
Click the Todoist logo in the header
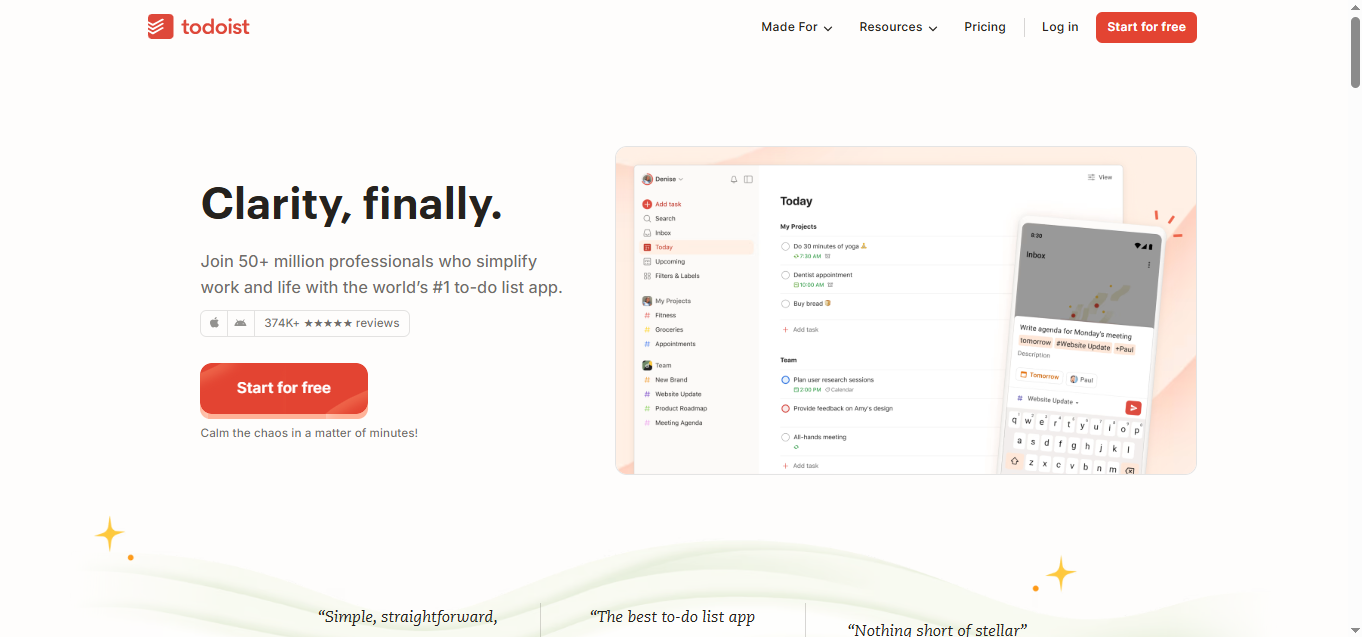pyautogui.click(x=198, y=27)
